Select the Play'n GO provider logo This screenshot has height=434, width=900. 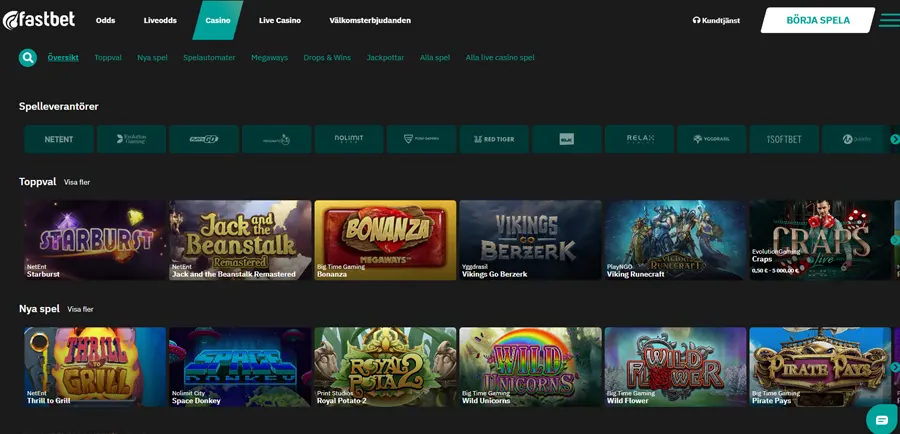coord(204,139)
